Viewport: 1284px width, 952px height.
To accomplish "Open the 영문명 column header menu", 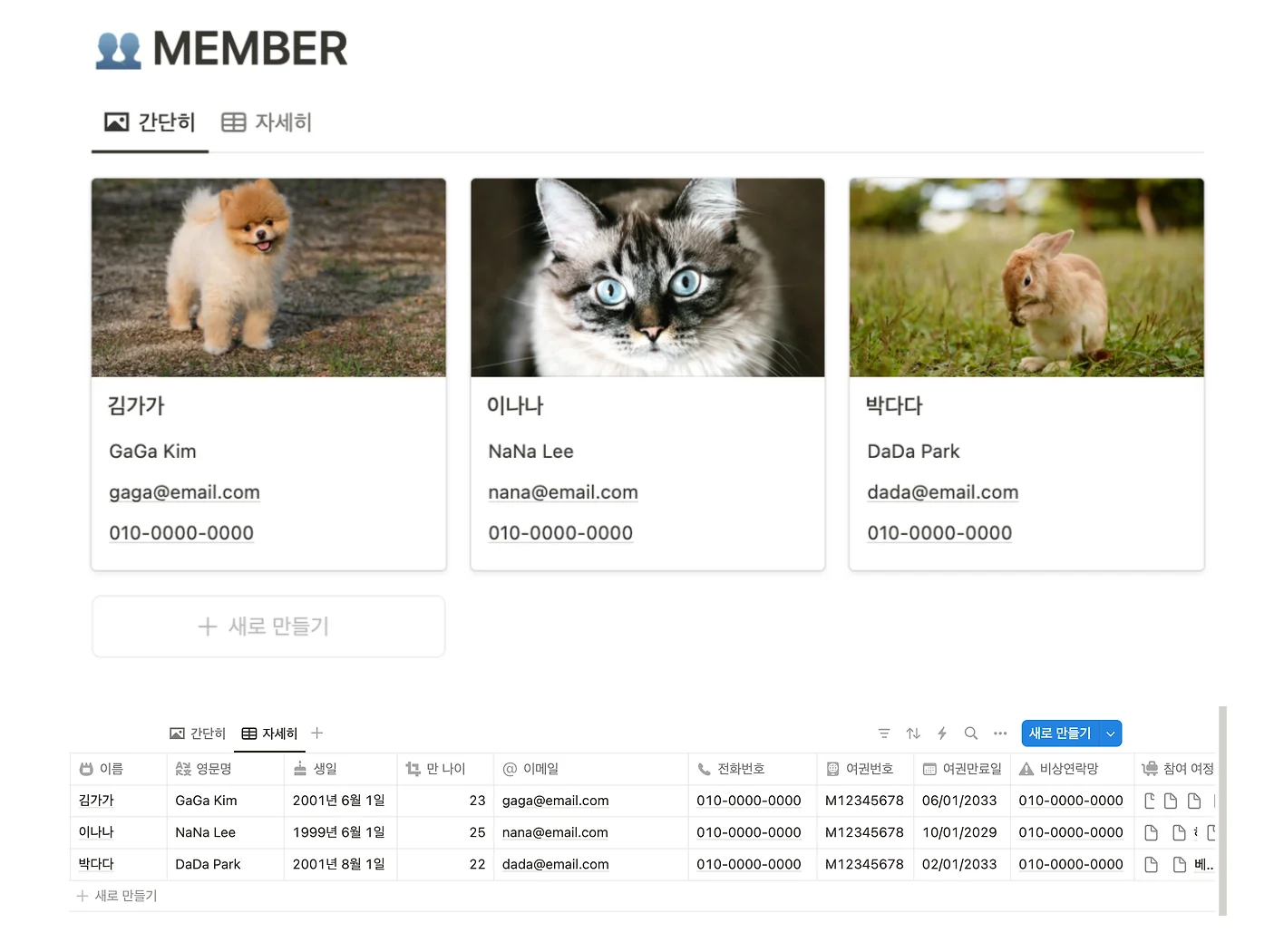I will pos(225,769).
